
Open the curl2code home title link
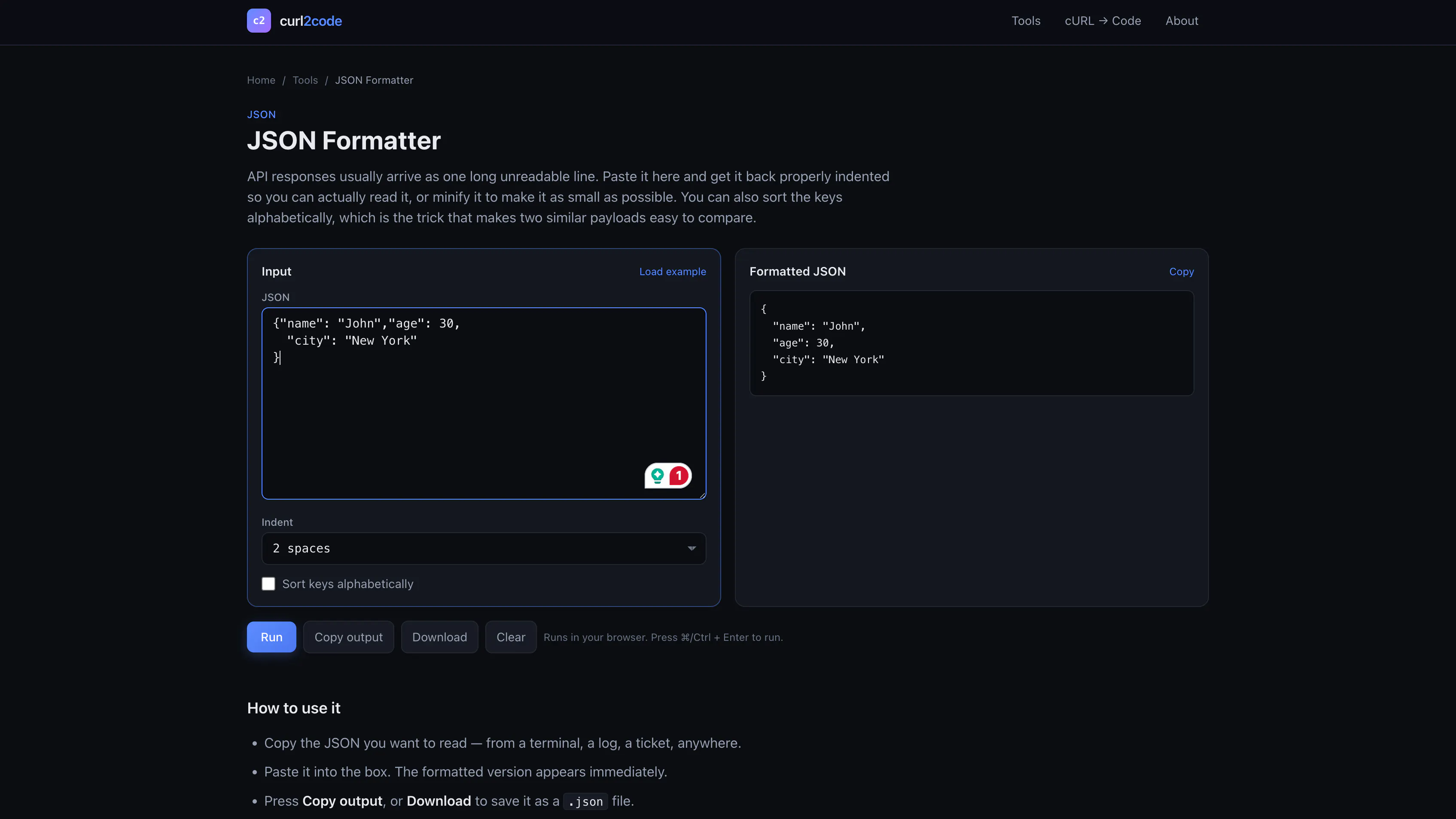[310, 21]
